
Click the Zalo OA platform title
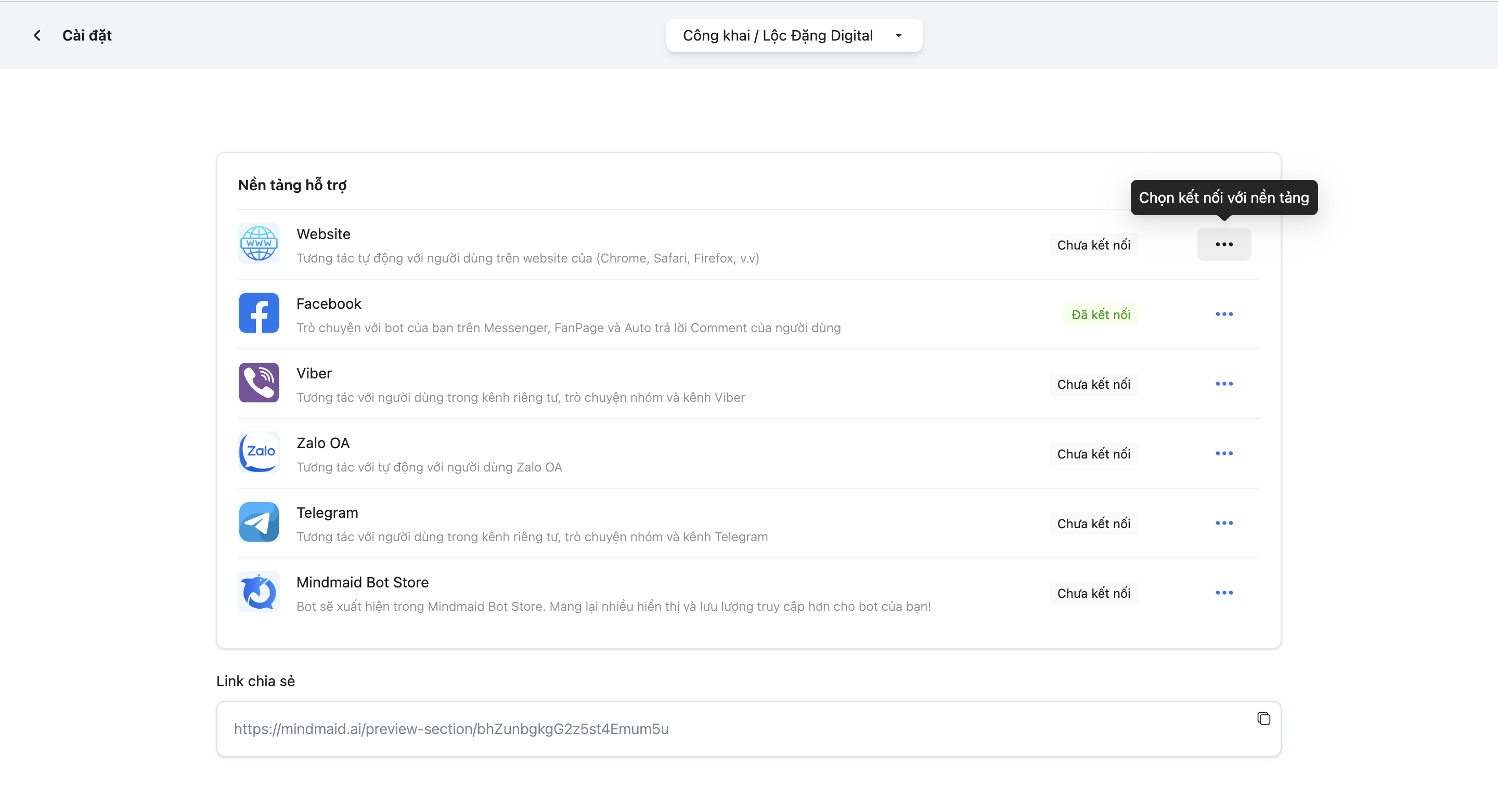pos(322,443)
